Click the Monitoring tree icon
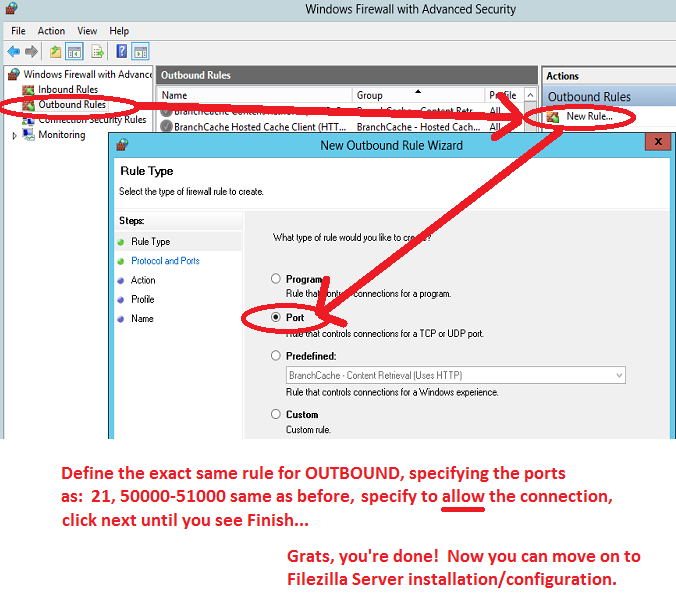Viewport: 676px width, 601px height. 28,135
